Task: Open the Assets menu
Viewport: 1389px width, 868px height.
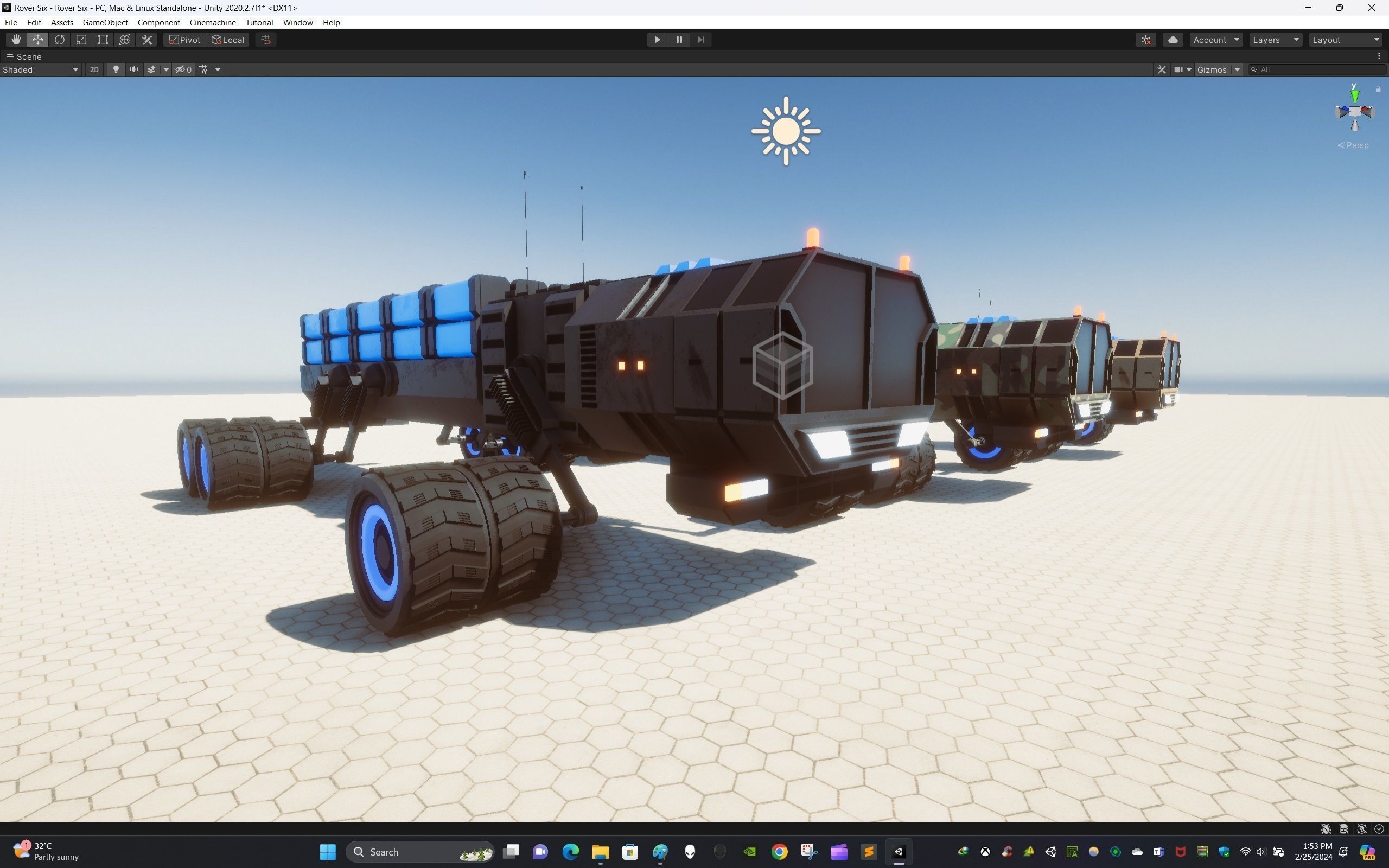Action: [62, 22]
